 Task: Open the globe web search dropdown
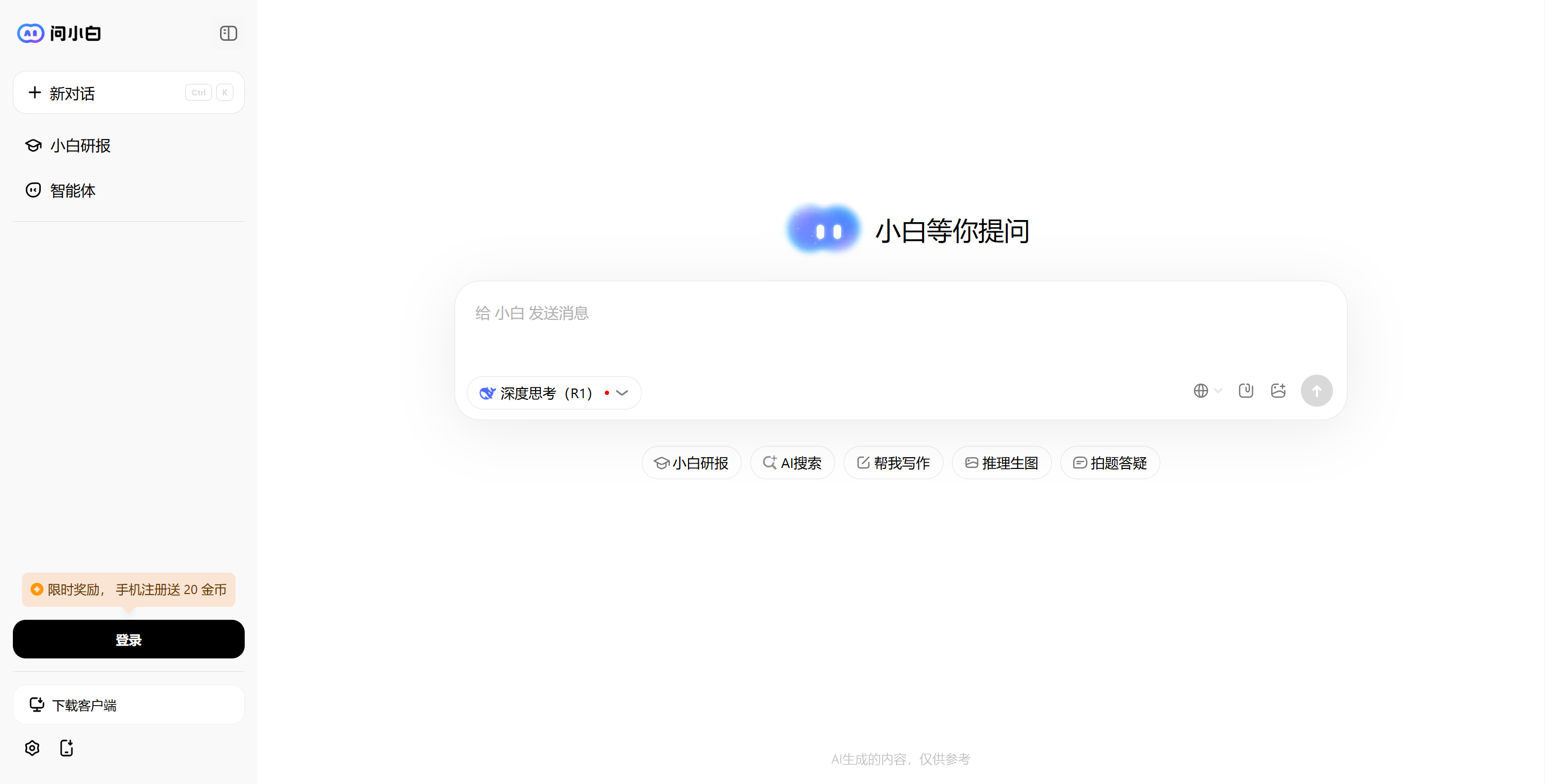click(1207, 391)
